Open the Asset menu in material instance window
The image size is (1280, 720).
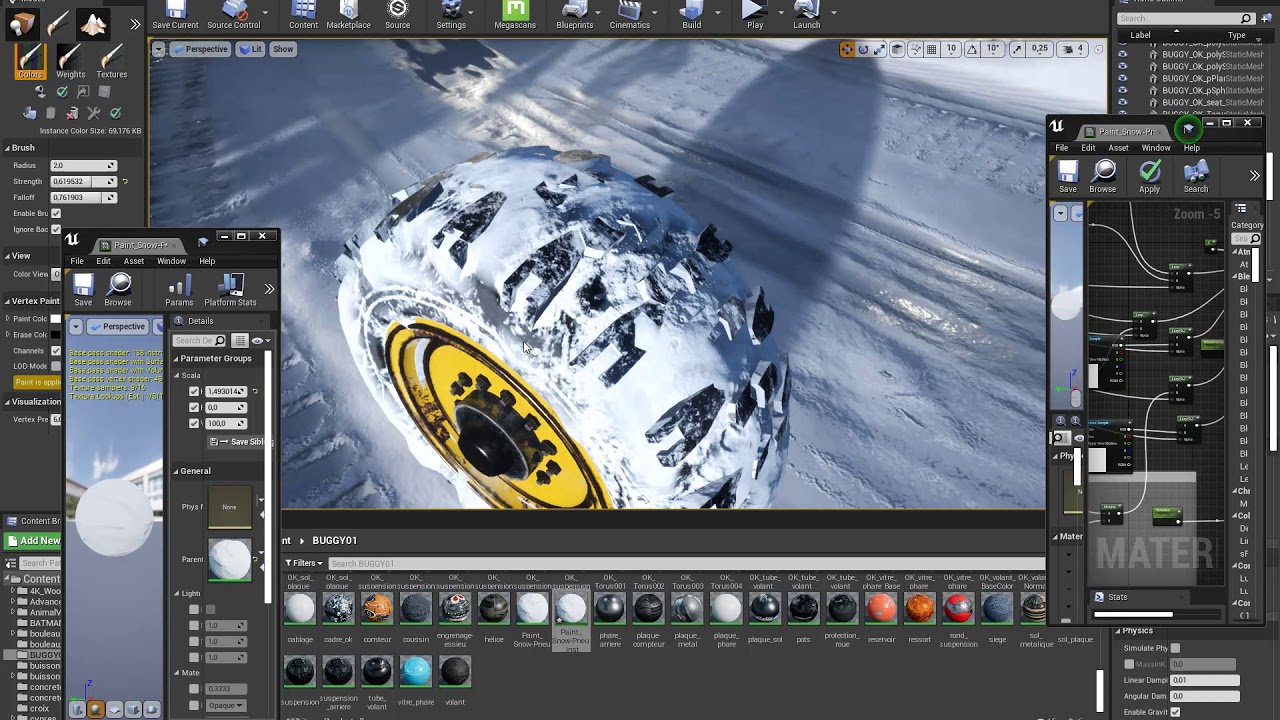click(133, 261)
